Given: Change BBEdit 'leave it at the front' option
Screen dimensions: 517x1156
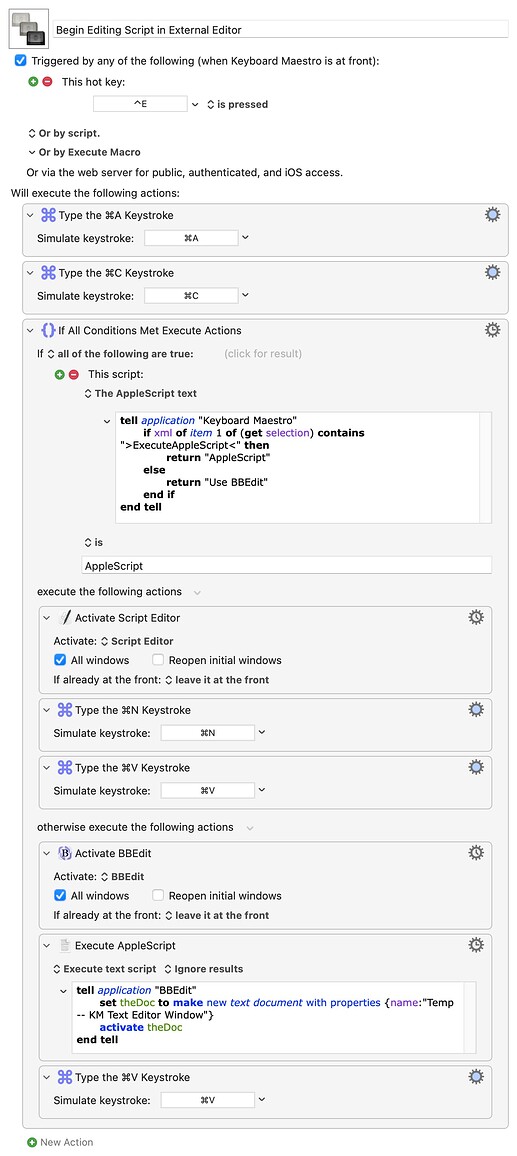Looking at the screenshot, I should point(217,915).
